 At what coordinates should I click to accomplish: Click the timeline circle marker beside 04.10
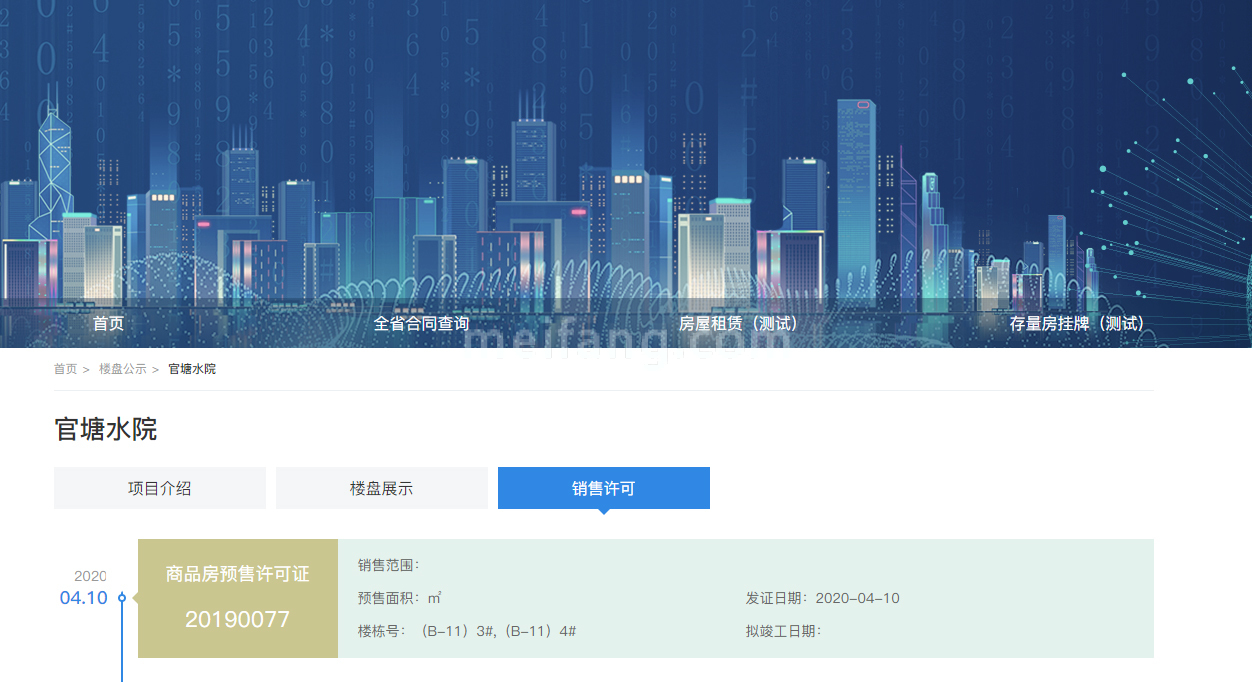click(x=122, y=598)
